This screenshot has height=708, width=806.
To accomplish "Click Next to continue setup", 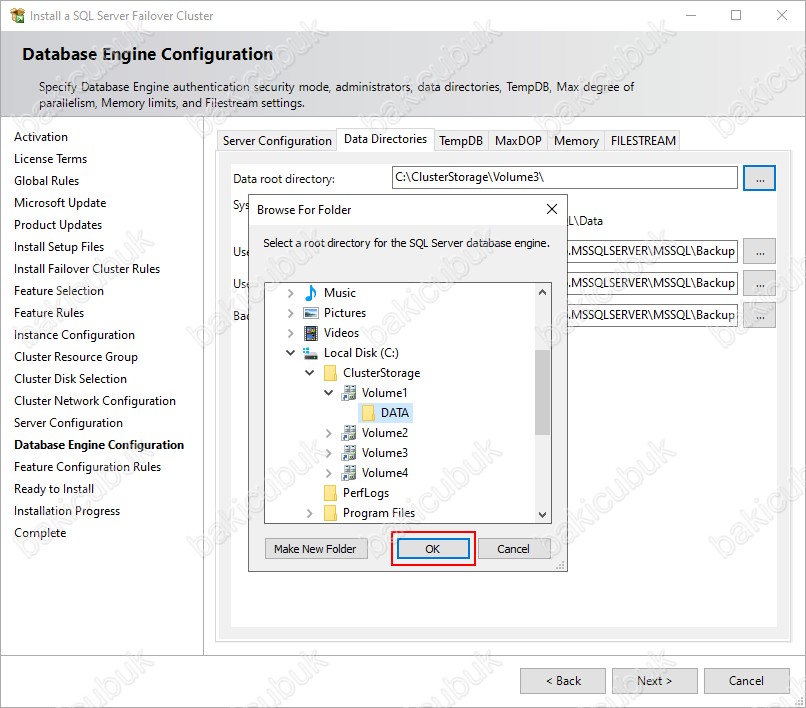I will (x=654, y=681).
